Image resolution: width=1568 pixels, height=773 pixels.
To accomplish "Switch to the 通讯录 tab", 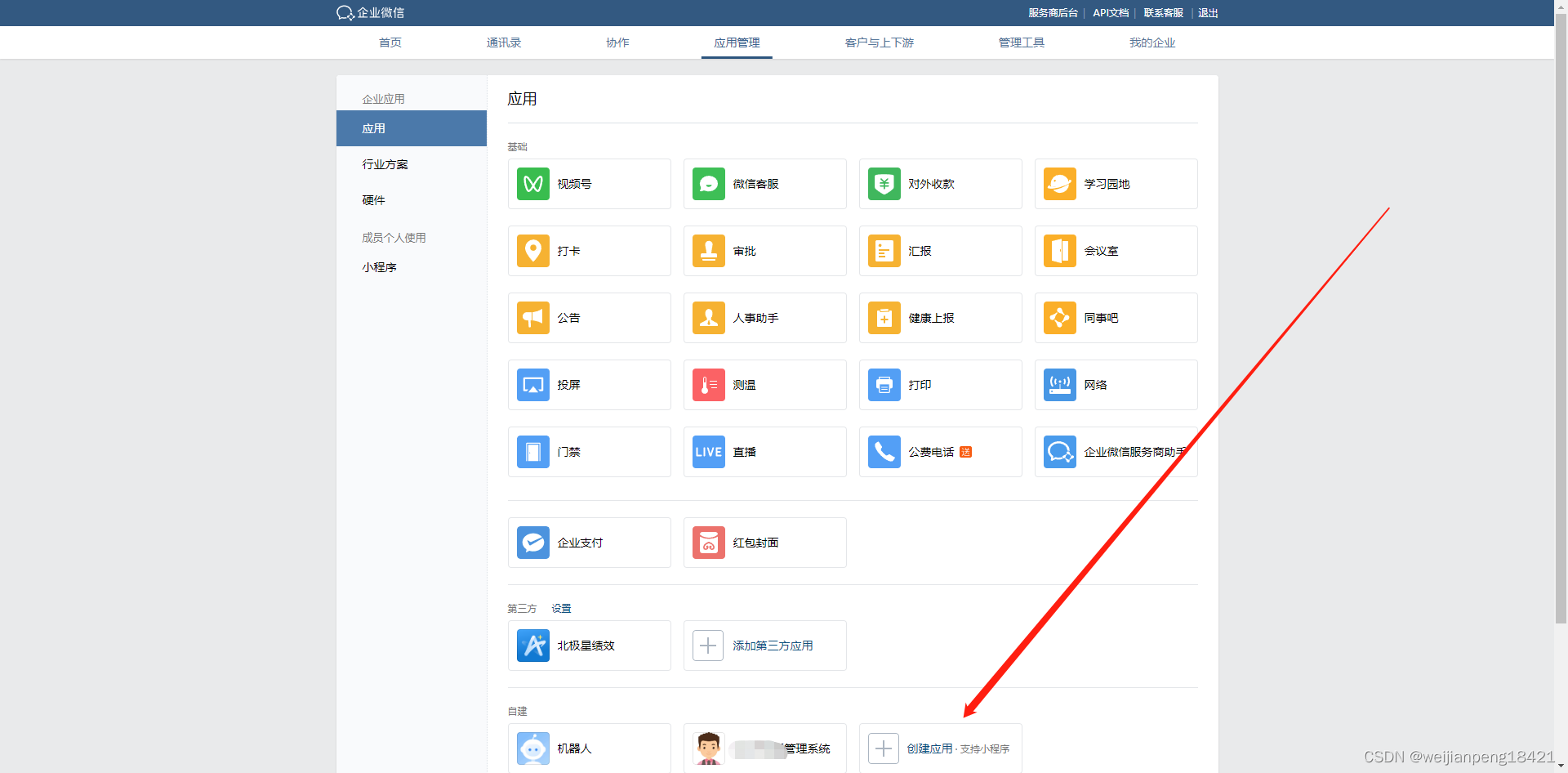I will coord(504,42).
